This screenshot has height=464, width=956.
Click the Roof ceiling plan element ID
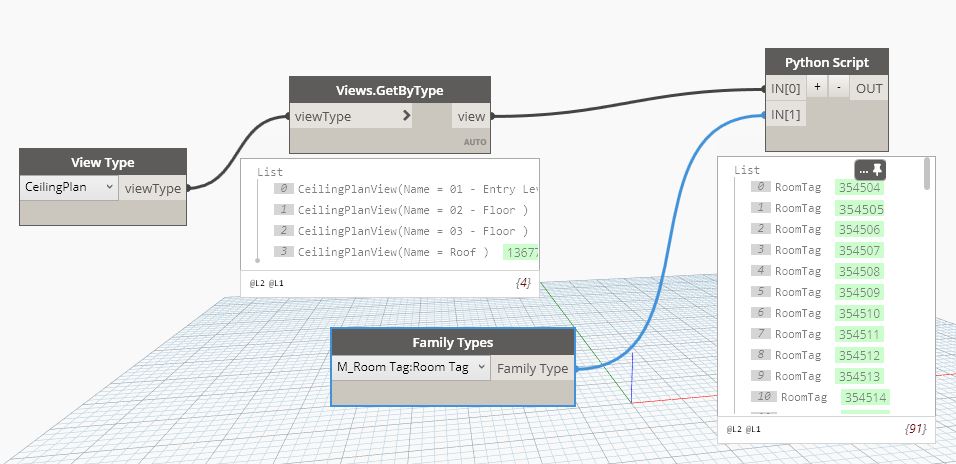click(x=522, y=252)
